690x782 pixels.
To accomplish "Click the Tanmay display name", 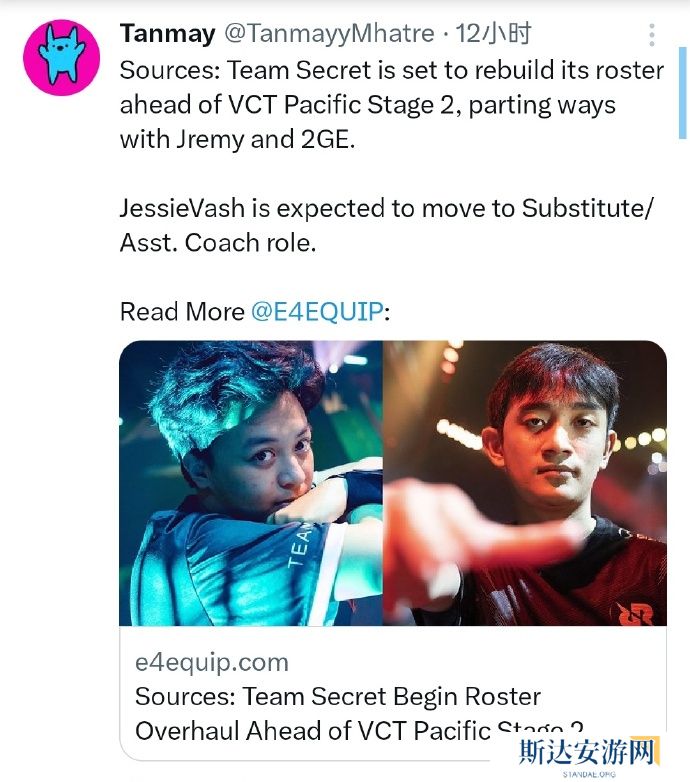I will pos(168,33).
